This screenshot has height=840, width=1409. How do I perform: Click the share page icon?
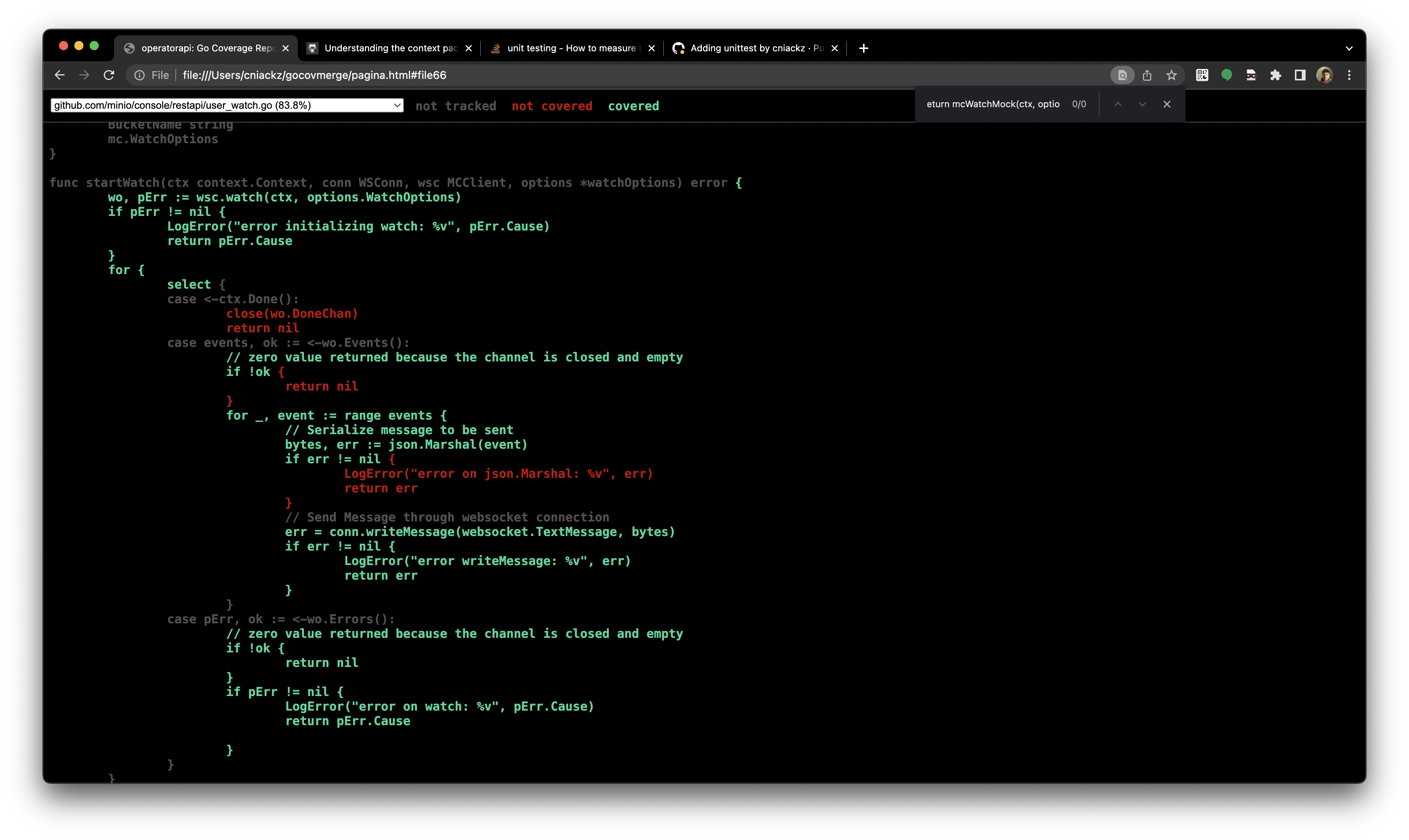tap(1147, 75)
